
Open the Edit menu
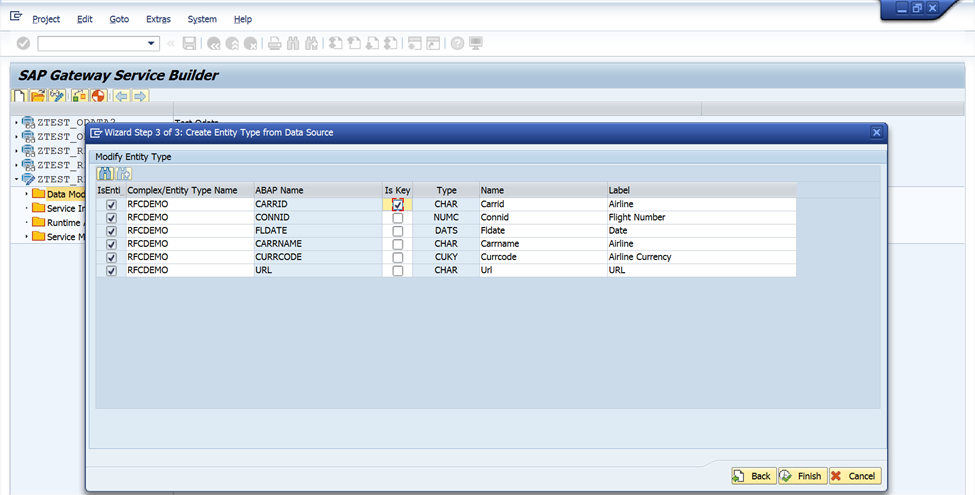coord(85,19)
